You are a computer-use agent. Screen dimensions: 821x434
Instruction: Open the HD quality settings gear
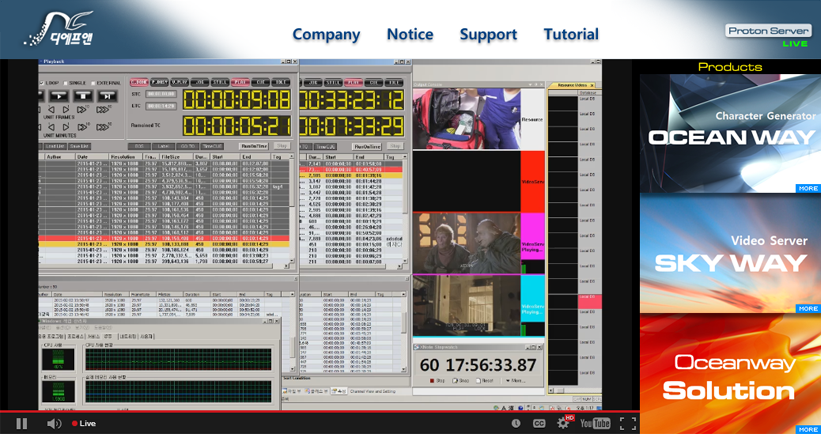coord(564,422)
